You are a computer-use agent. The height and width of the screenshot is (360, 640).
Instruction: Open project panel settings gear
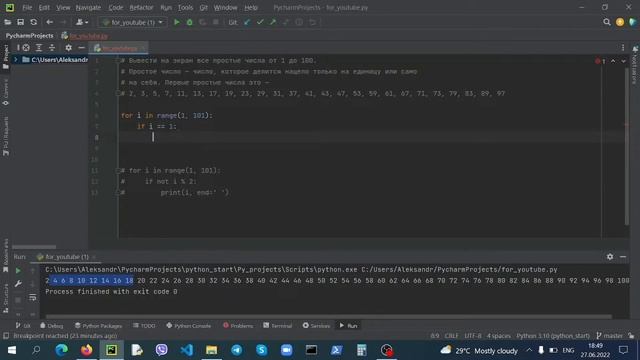coord(68,48)
